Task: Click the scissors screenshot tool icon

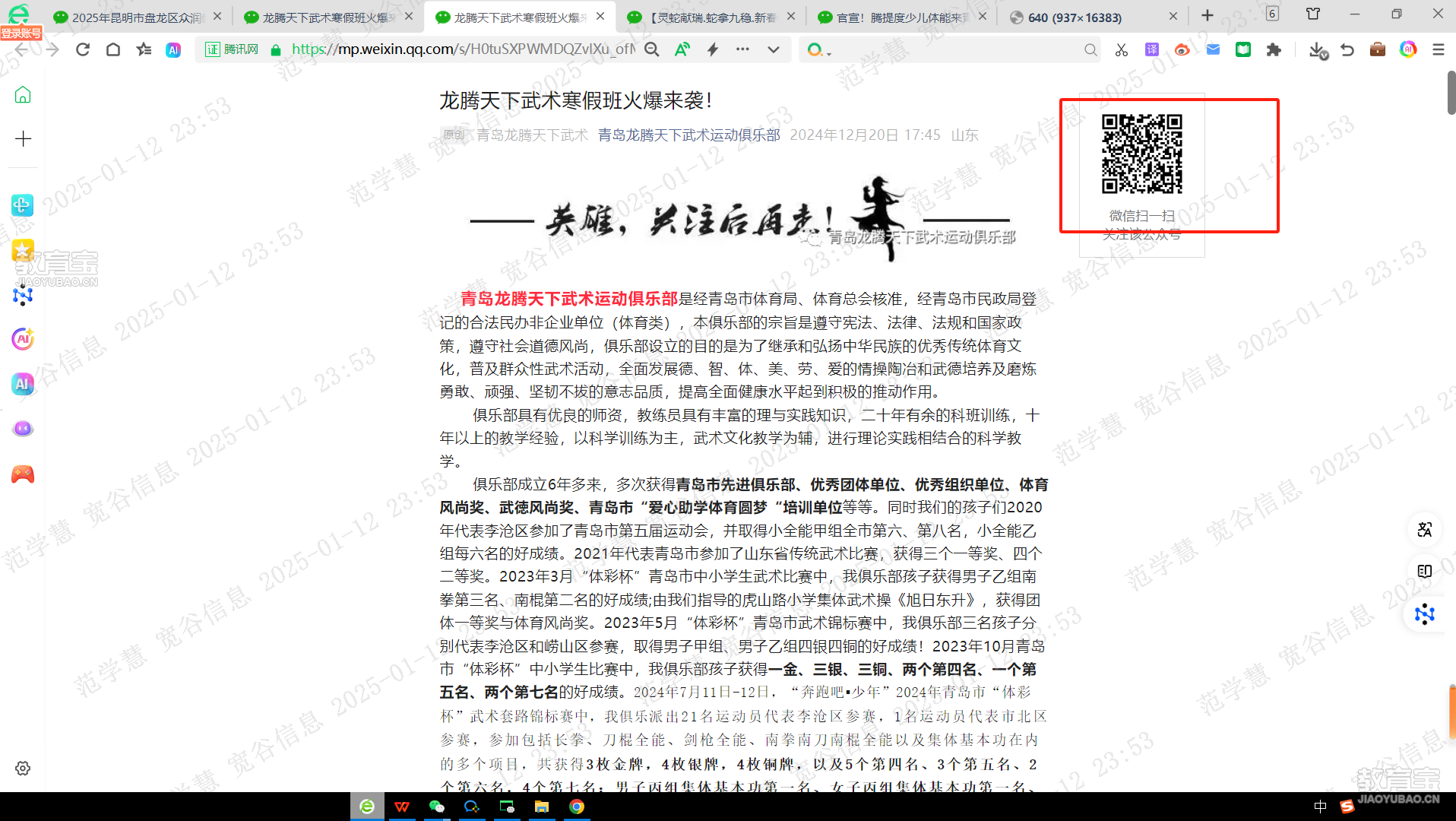Action: click(1122, 49)
